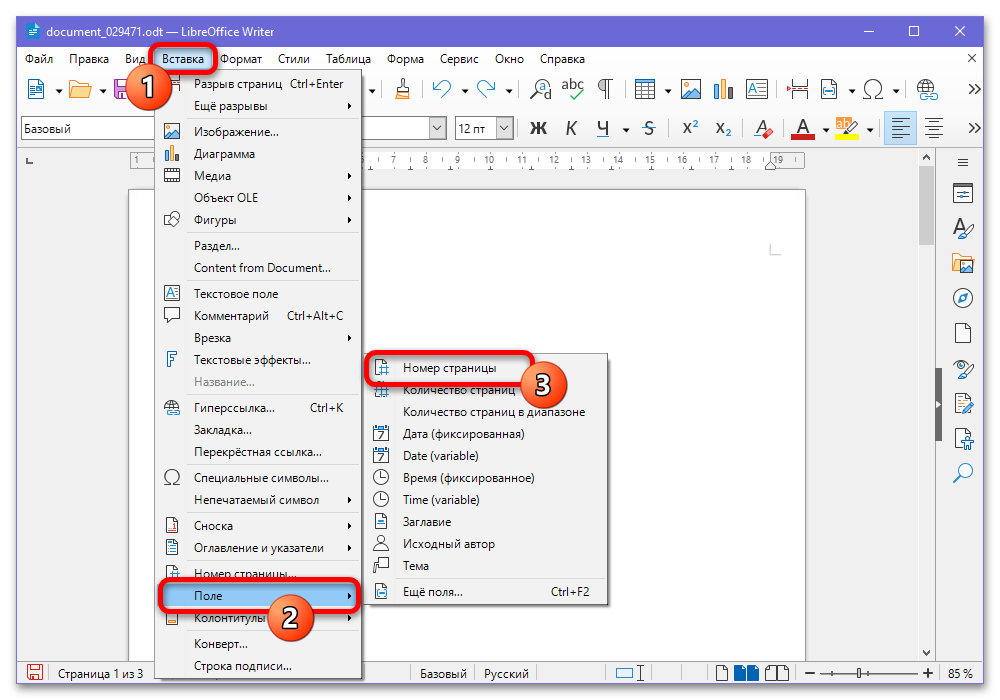Open the font size dropdown

pyautogui.click(x=504, y=129)
